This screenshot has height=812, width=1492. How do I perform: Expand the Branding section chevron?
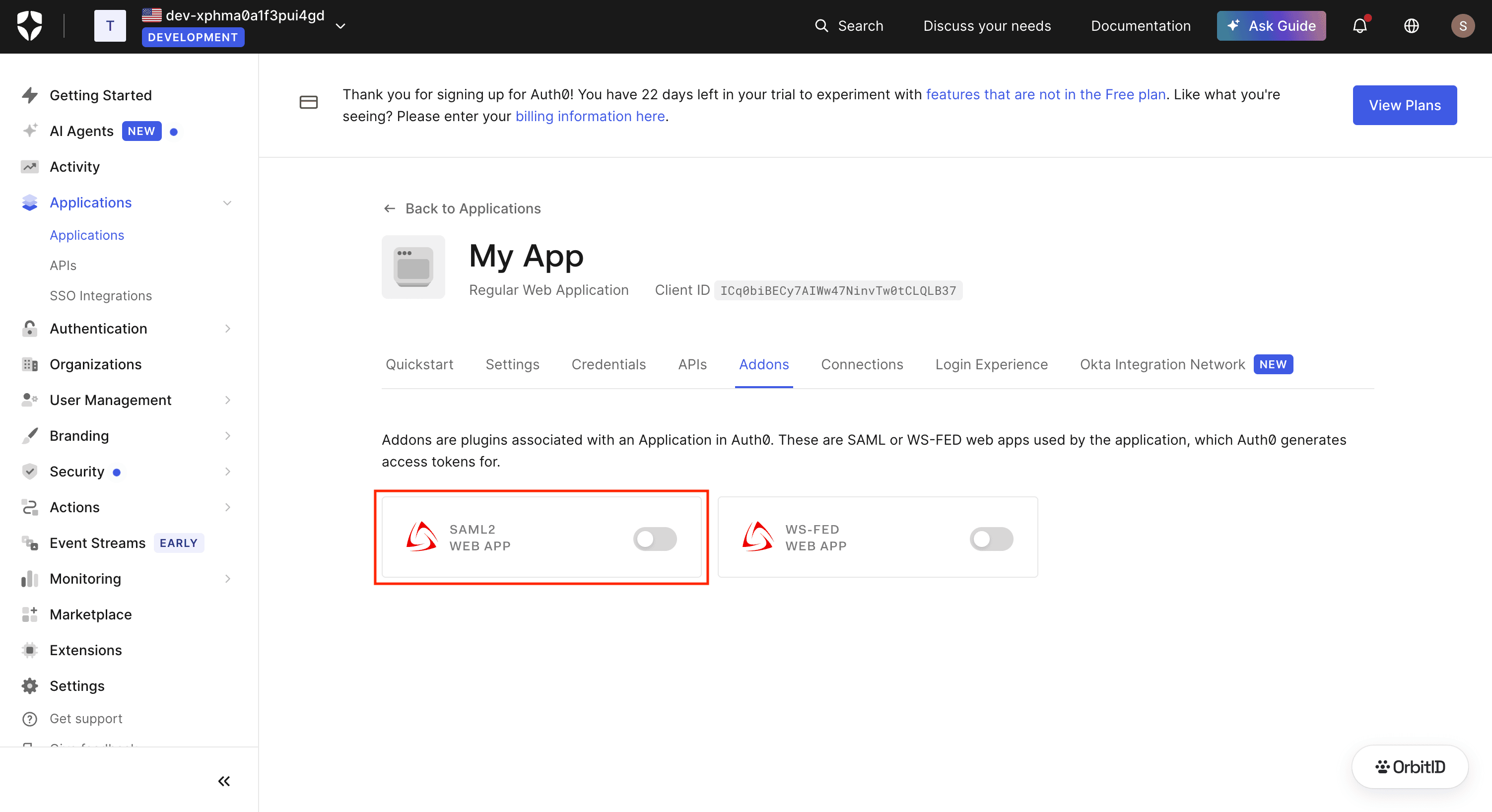coord(227,436)
